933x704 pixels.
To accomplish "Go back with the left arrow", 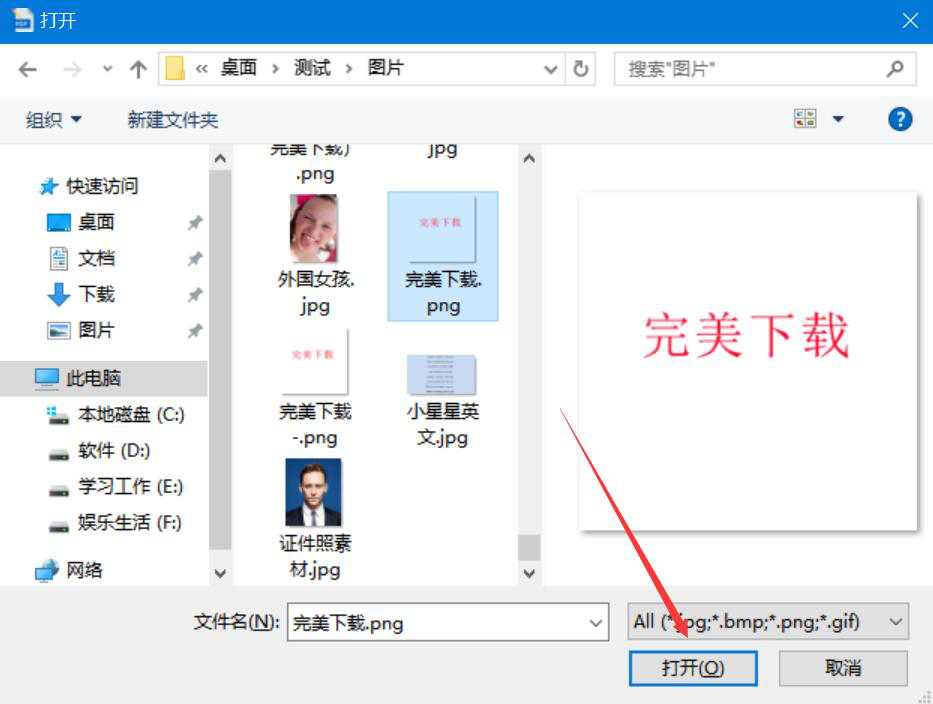I will point(27,70).
